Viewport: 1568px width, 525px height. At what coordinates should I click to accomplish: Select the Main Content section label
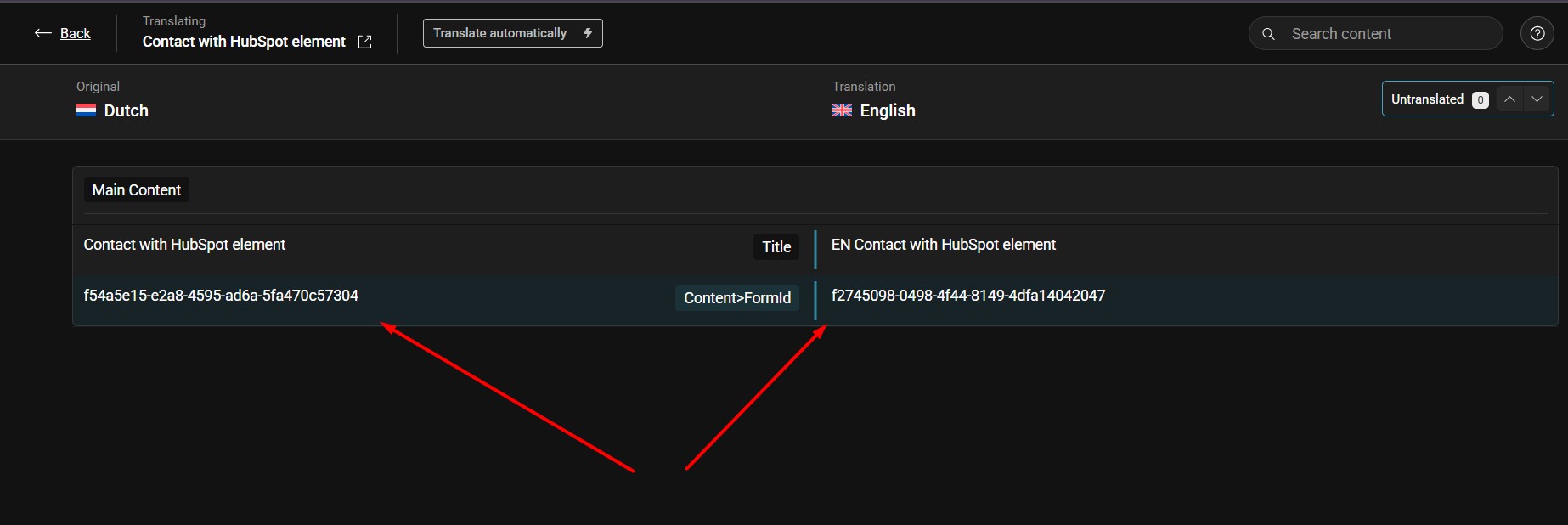pyautogui.click(x=137, y=190)
